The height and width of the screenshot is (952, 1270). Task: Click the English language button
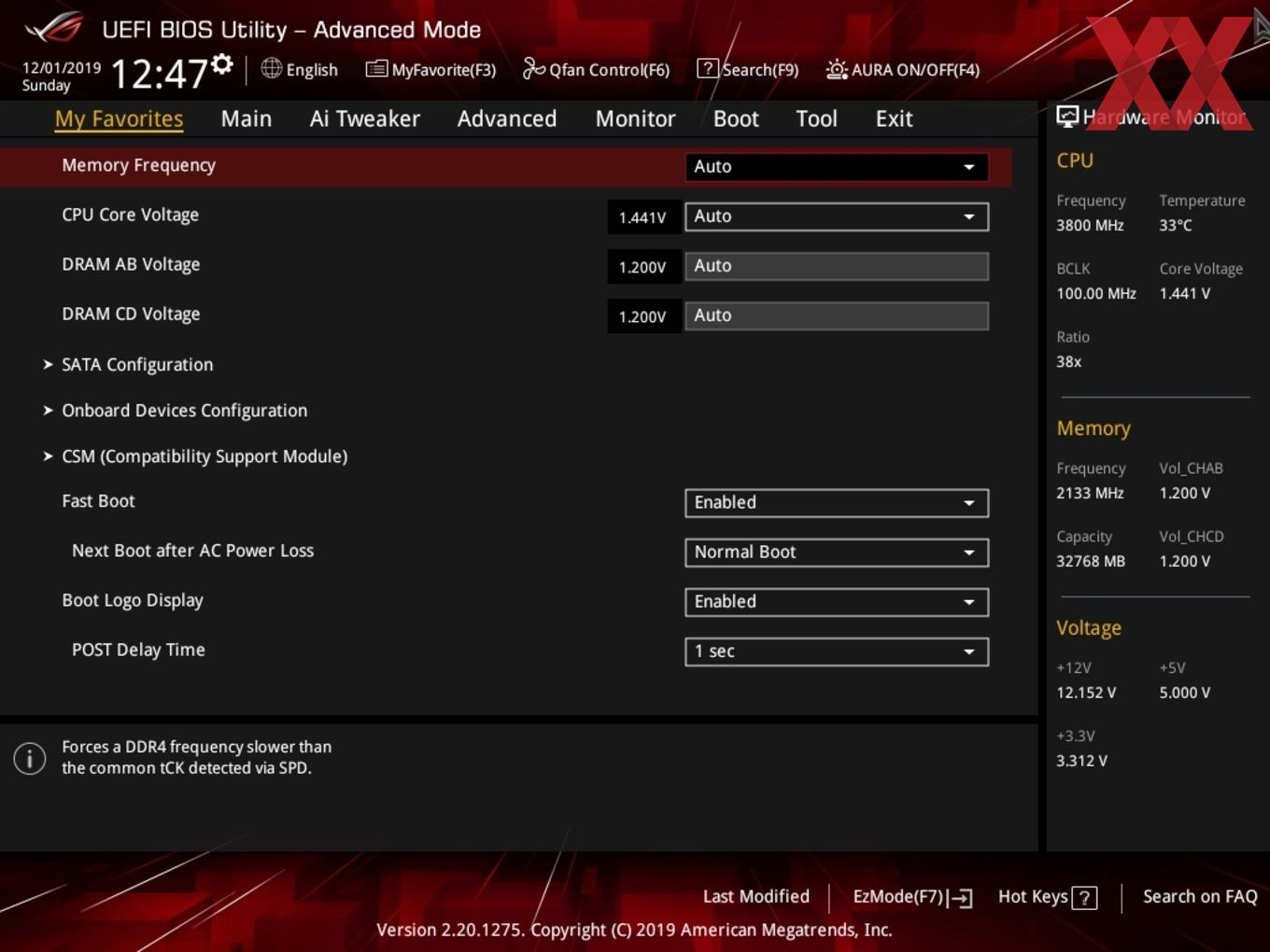click(x=300, y=69)
